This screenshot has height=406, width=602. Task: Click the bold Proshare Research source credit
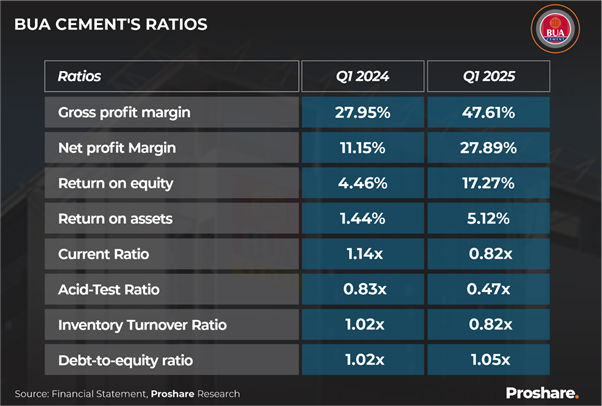(x=195, y=394)
